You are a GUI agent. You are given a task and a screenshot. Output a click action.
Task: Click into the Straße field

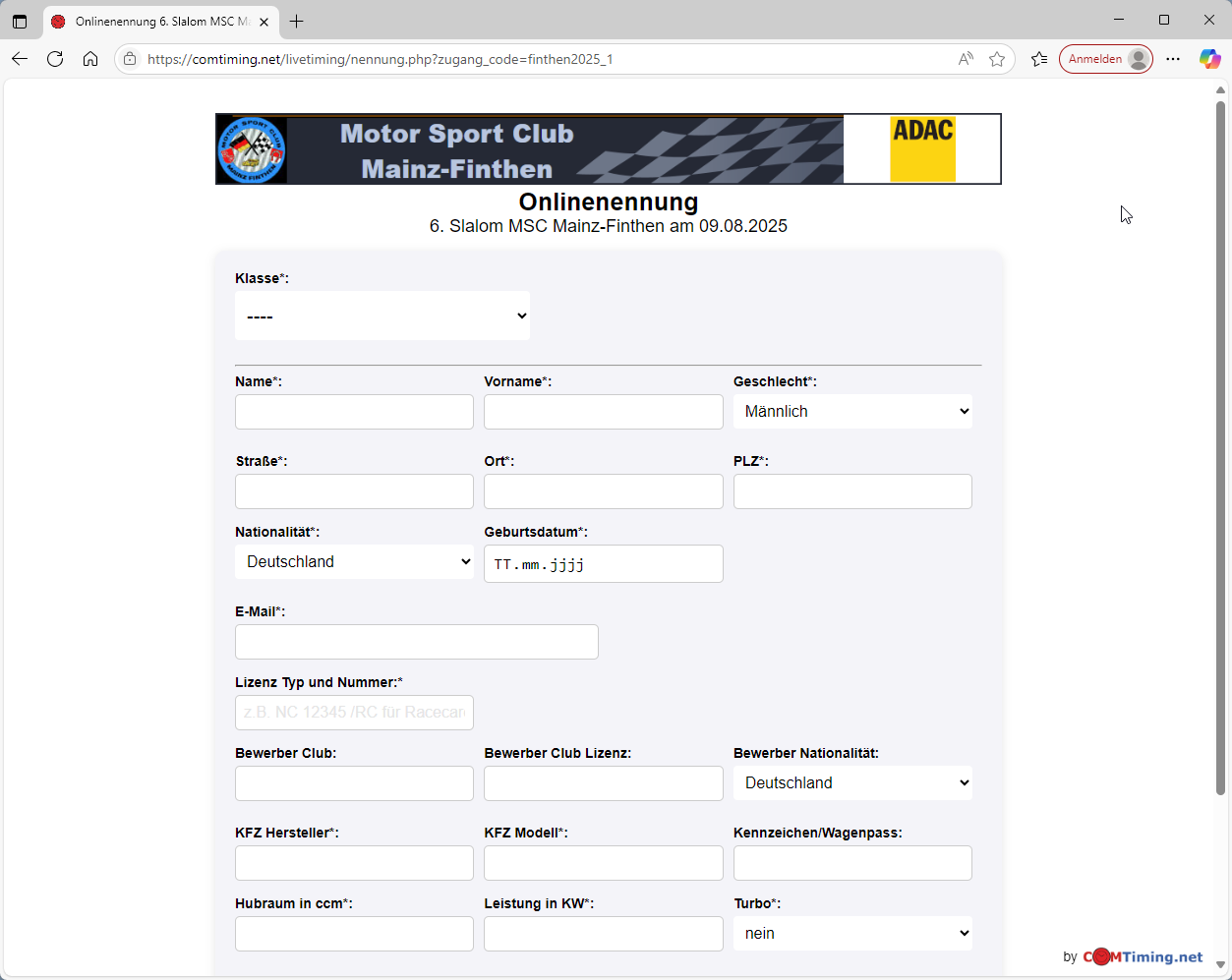coord(354,491)
